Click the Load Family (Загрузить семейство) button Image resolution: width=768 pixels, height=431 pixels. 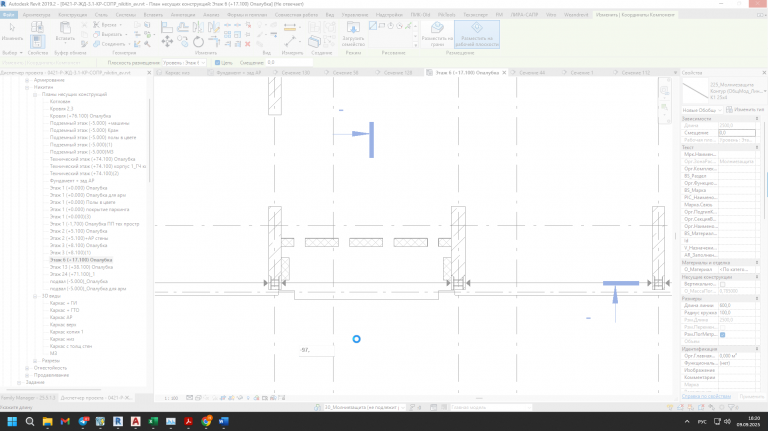[x=353, y=33]
